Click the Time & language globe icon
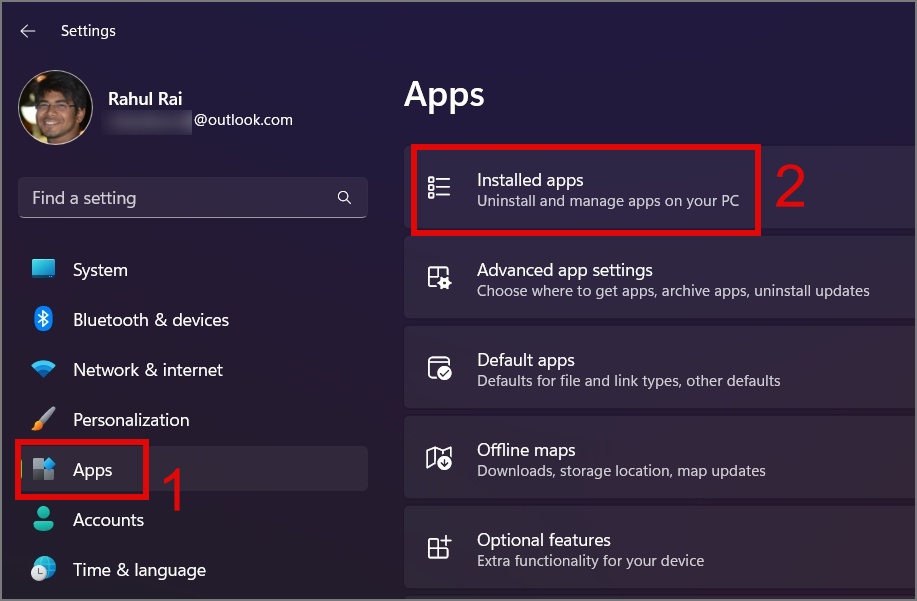917x601 pixels. point(43,569)
